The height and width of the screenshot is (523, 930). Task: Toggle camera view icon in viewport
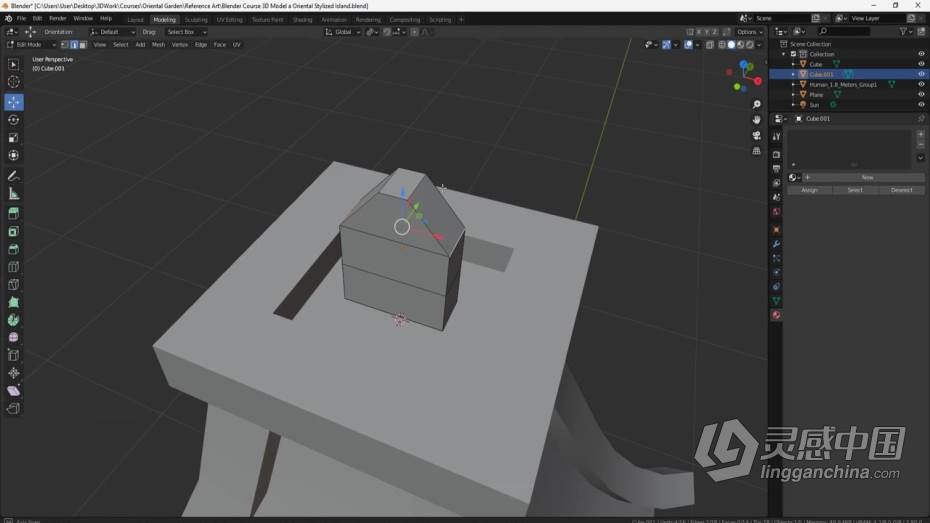pos(756,135)
